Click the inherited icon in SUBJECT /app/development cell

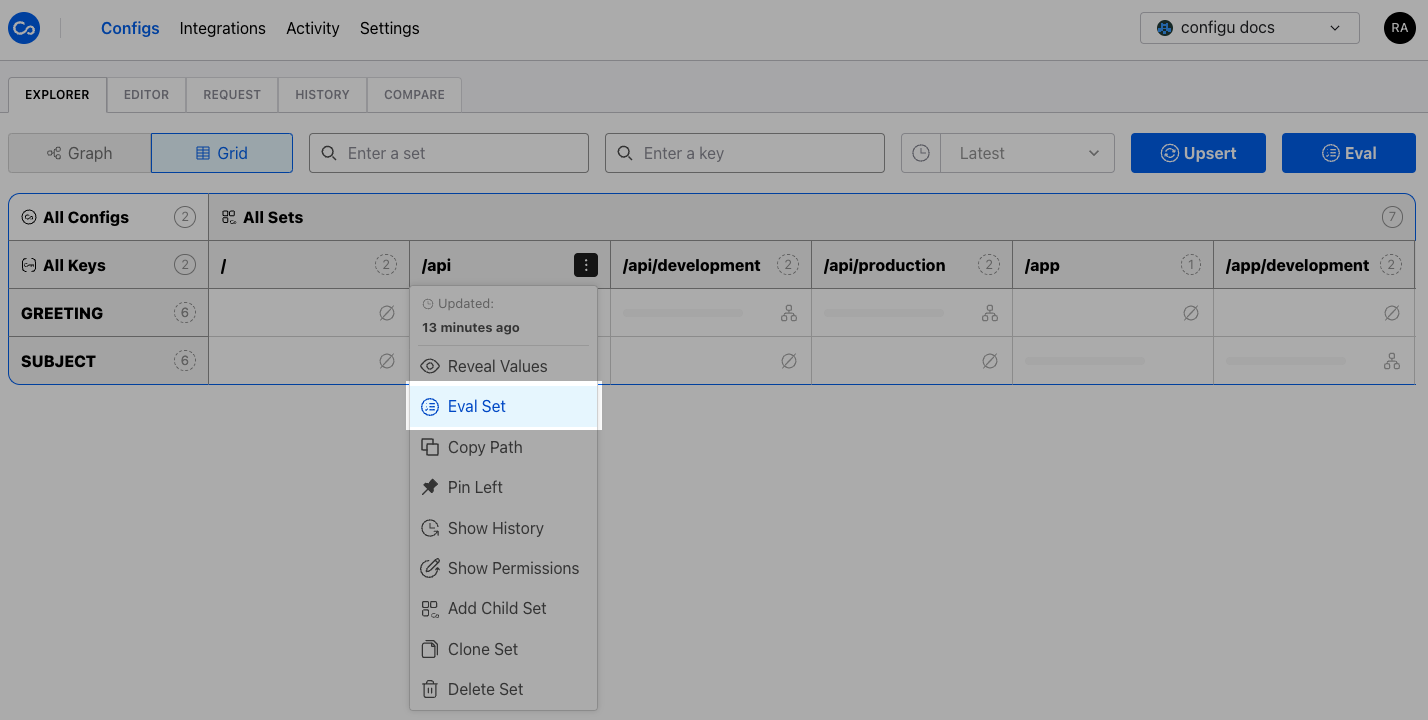click(x=1391, y=361)
